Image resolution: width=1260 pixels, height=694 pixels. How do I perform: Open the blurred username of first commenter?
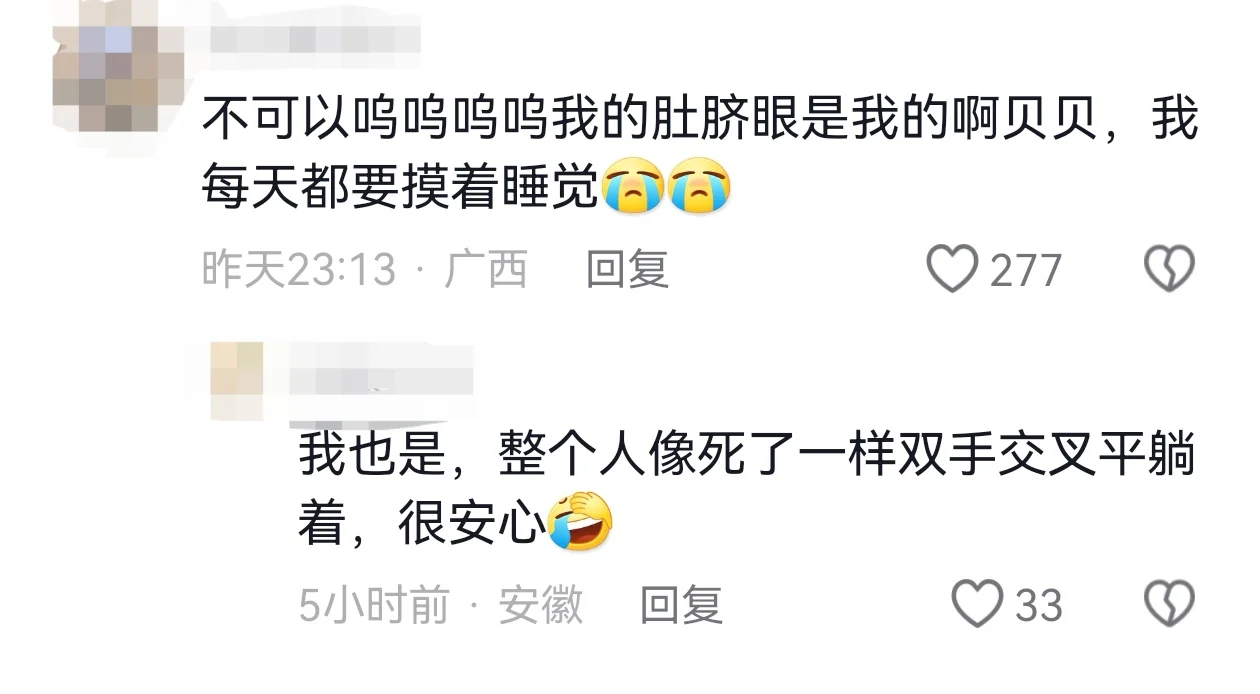click(x=311, y=39)
